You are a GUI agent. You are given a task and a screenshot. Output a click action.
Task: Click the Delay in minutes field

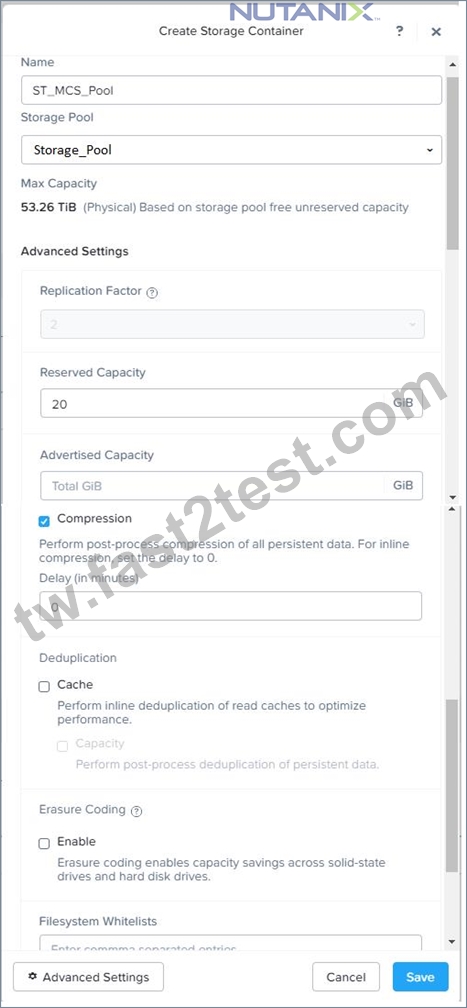coord(231,606)
